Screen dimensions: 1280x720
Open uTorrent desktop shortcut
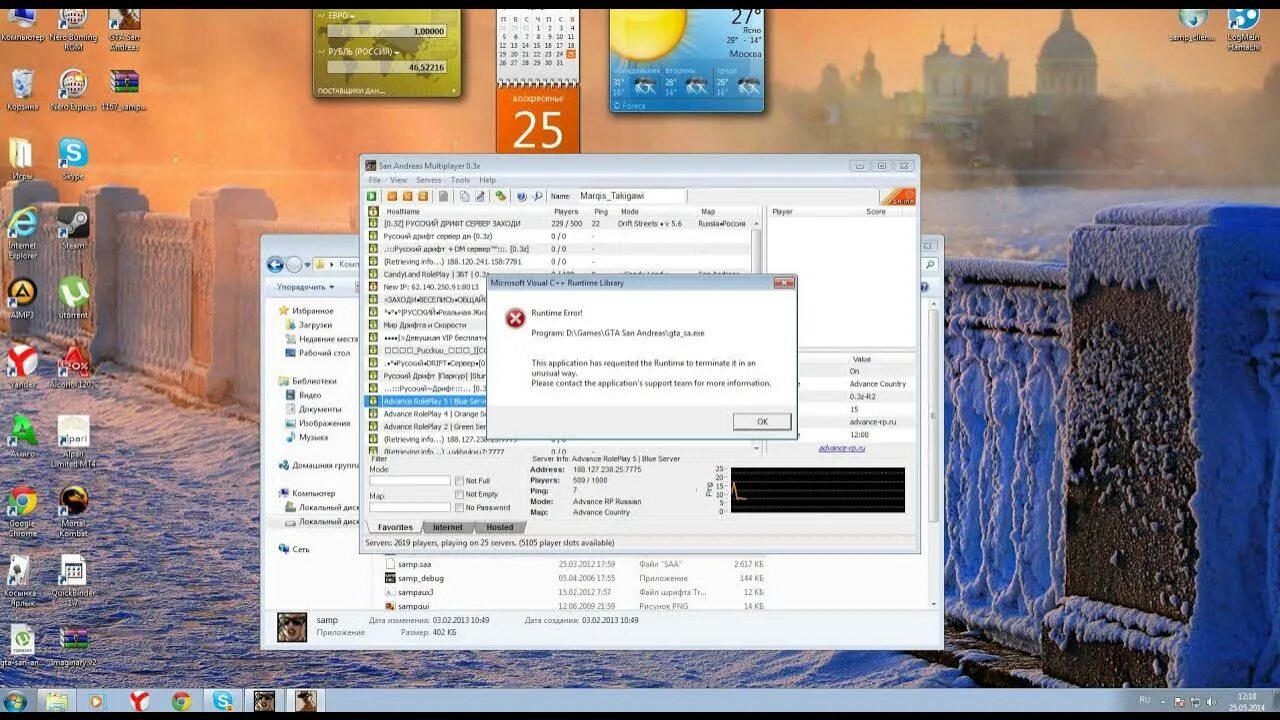tap(73, 297)
